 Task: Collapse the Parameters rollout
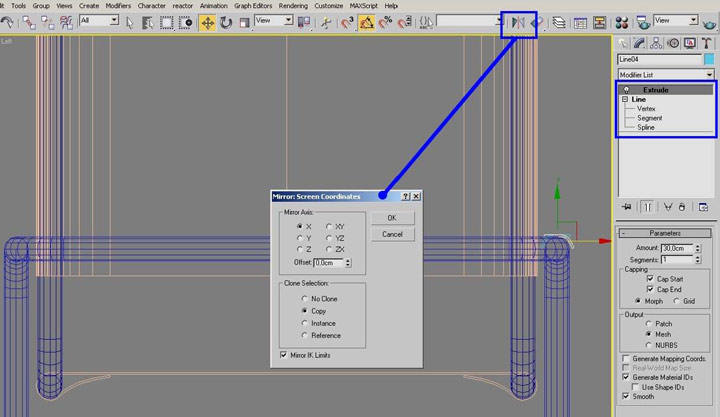pos(665,233)
